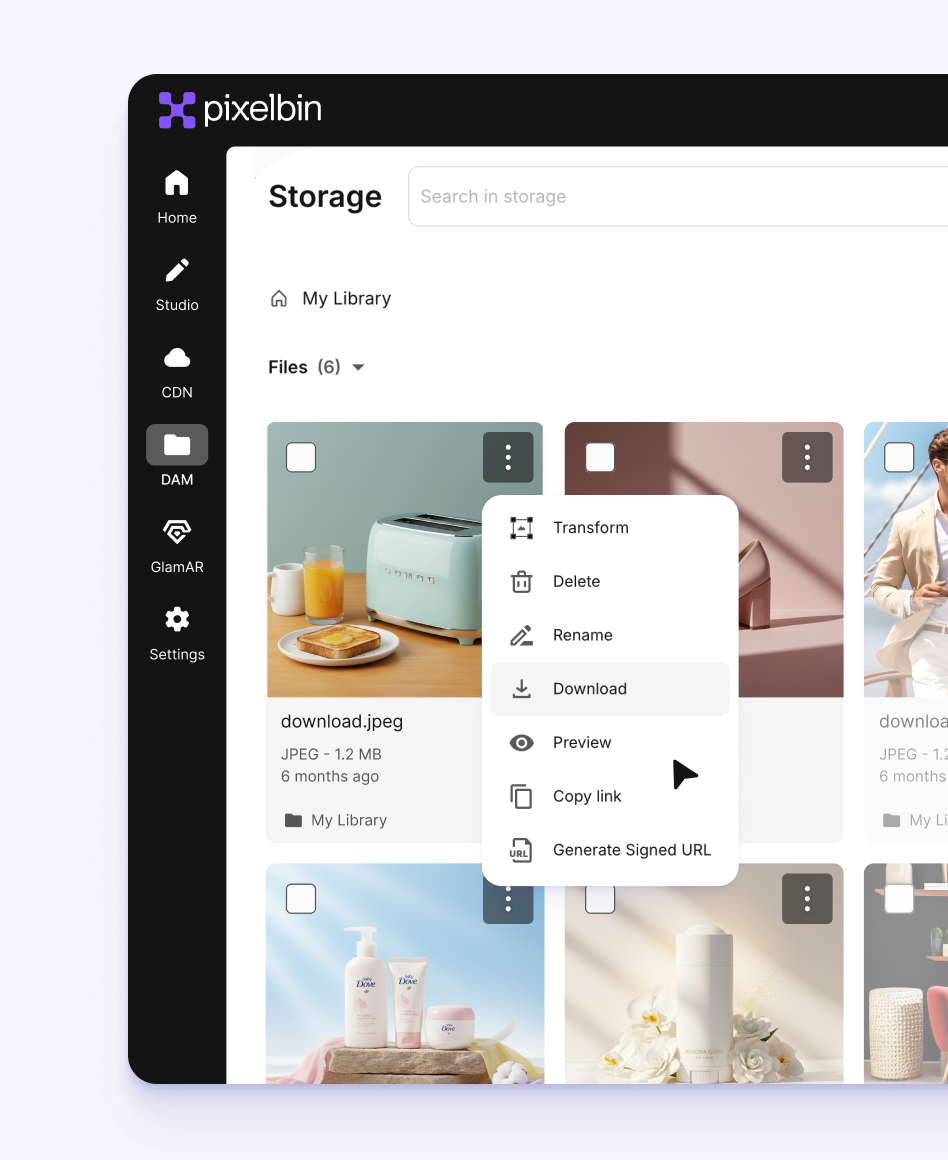Screen dimensions: 948x1160
Task: Open My Library breadcrumb
Action: [x=346, y=298]
